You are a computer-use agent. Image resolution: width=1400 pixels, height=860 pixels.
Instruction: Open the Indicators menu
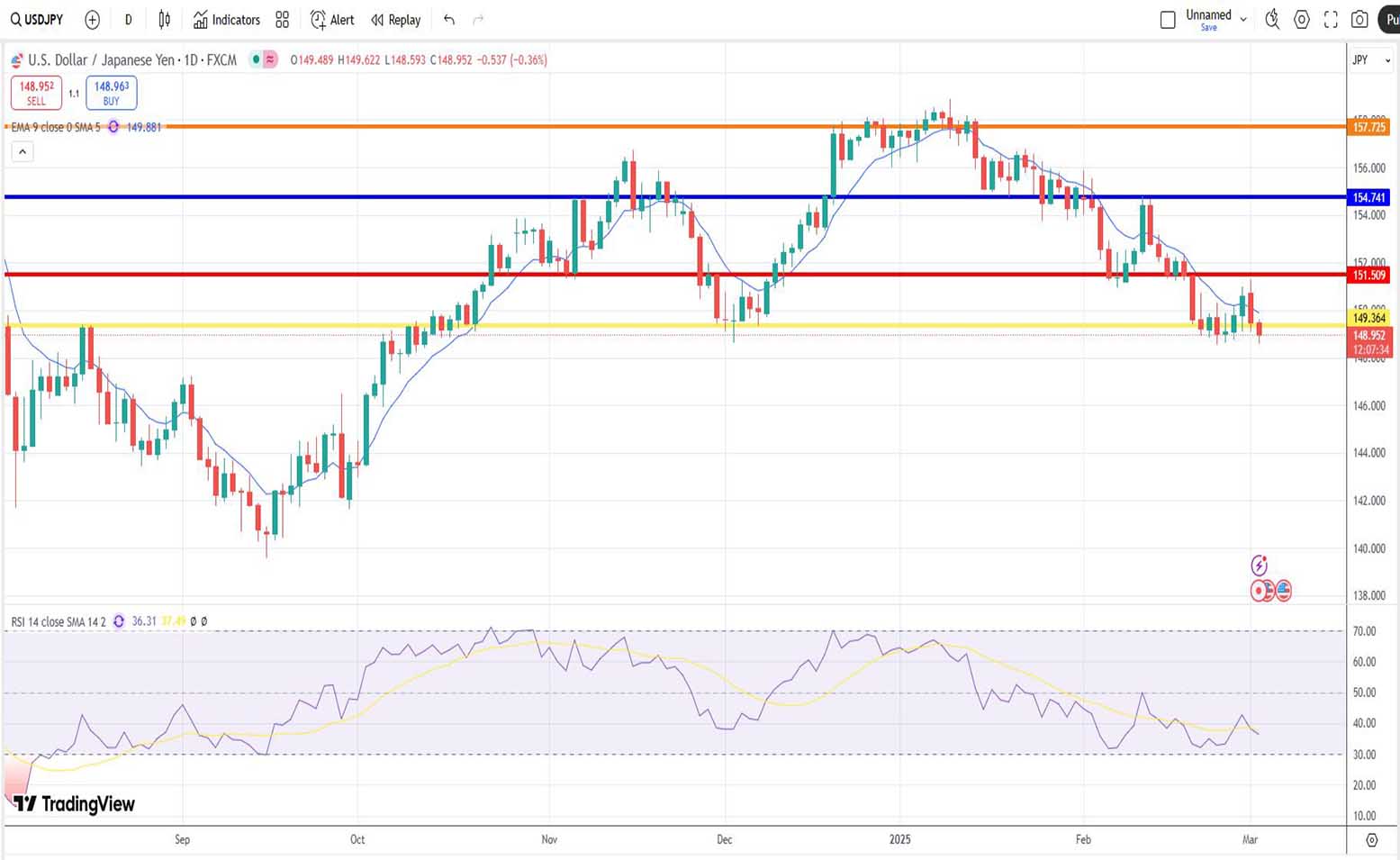pyautogui.click(x=226, y=19)
